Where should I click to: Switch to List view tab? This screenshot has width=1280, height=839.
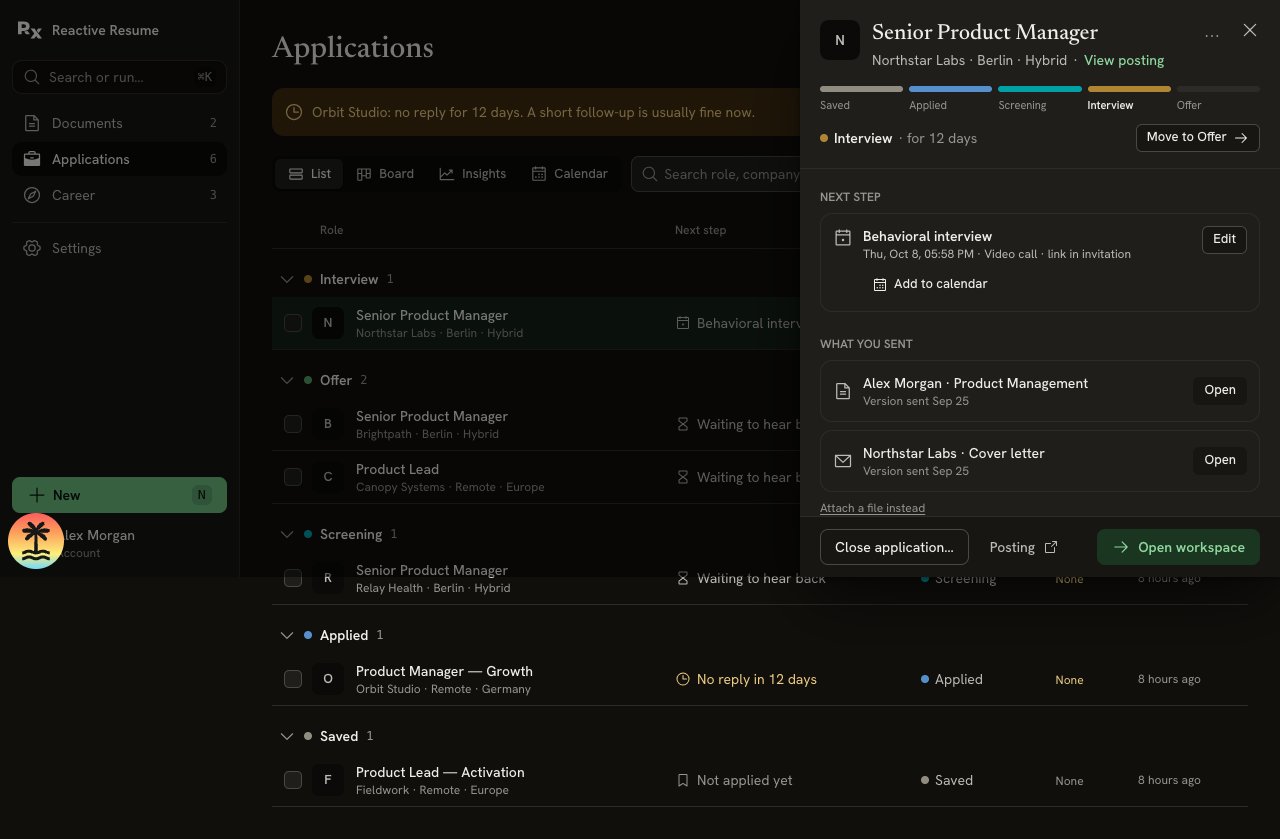[309, 174]
